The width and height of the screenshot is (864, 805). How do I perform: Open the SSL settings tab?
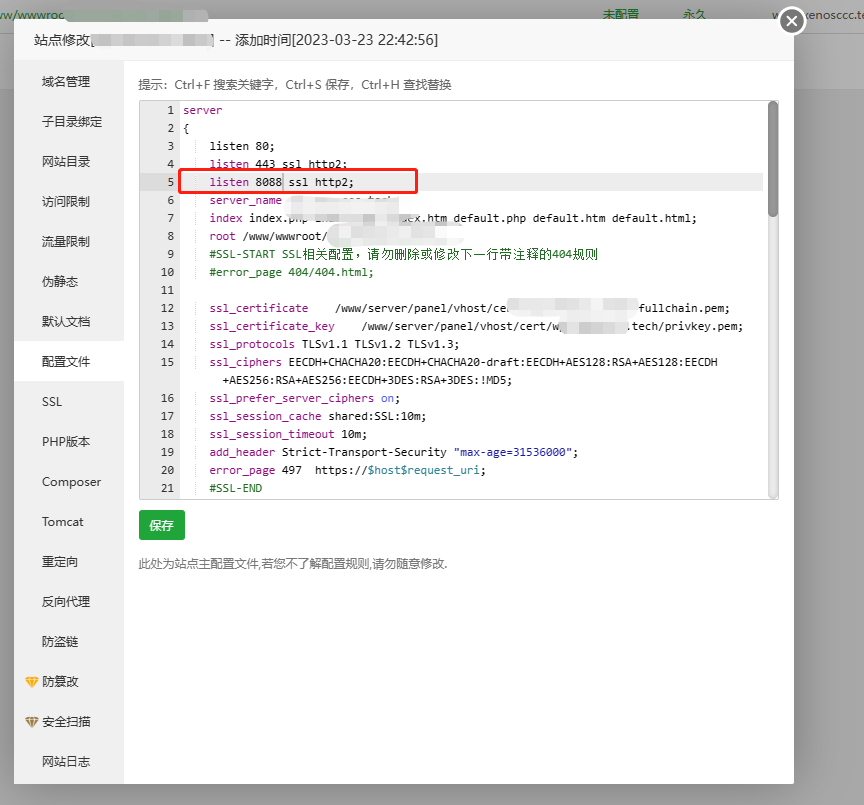[52, 402]
